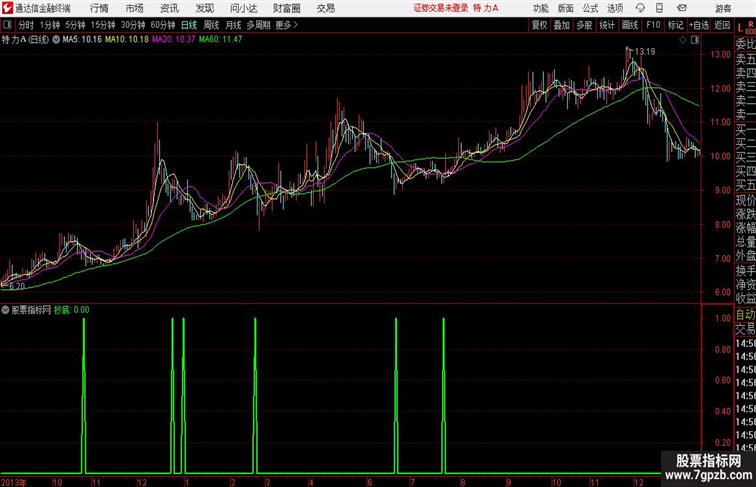Click the MA10: 10.18 label
This screenshot has height=487, width=756.
(x=127, y=40)
